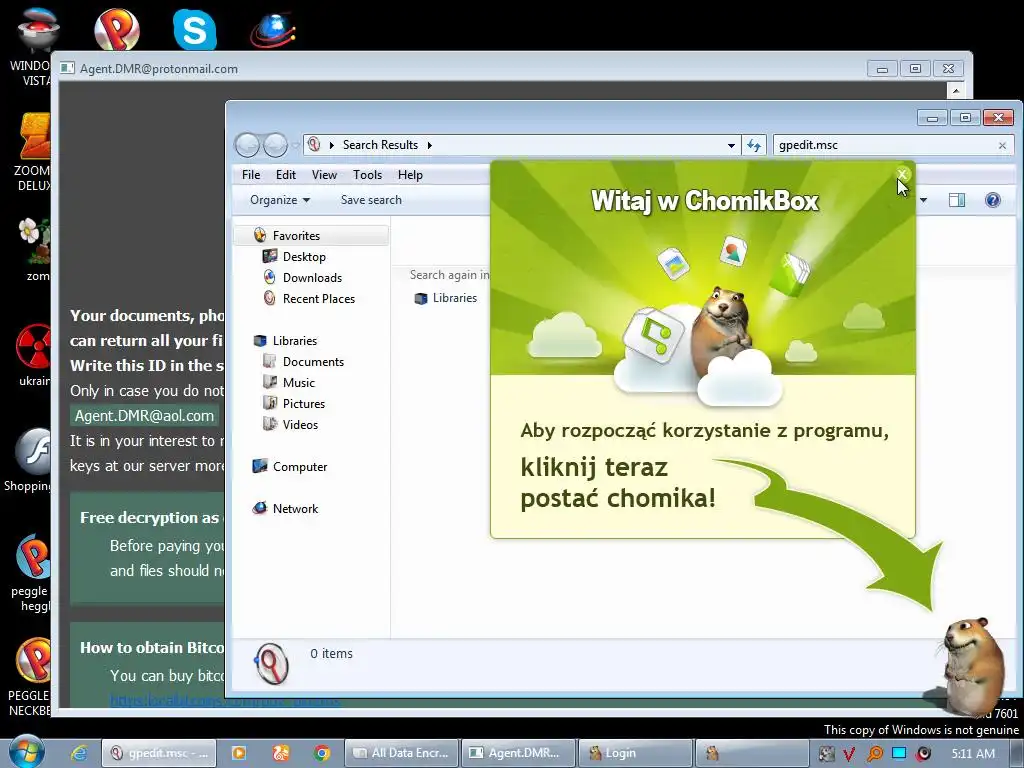Expand arrow after Search Results breadcrumb
The image size is (1024, 768).
point(430,145)
